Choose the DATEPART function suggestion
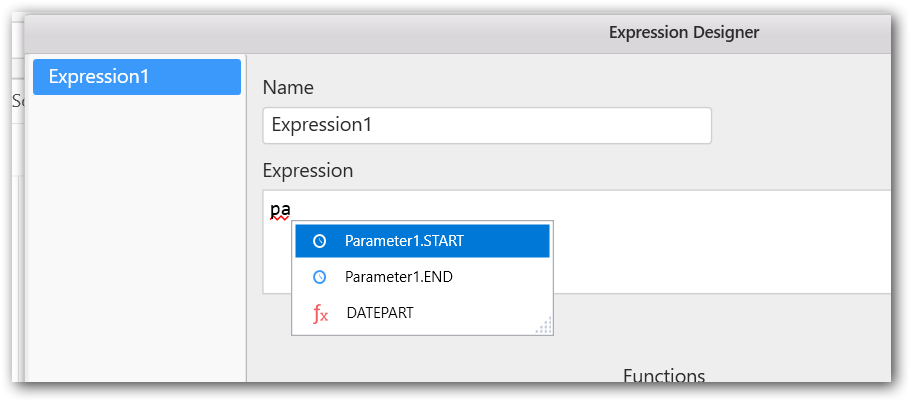The image size is (911, 402). click(x=379, y=313)
